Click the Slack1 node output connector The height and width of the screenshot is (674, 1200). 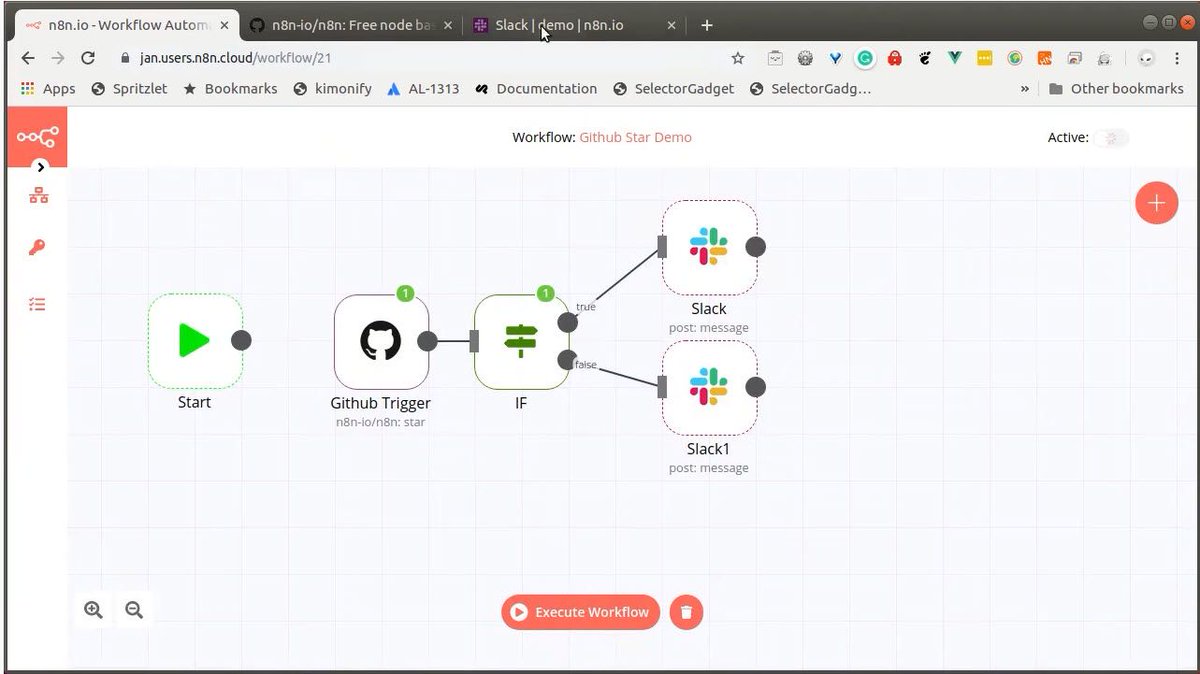(x=756, y=387)
